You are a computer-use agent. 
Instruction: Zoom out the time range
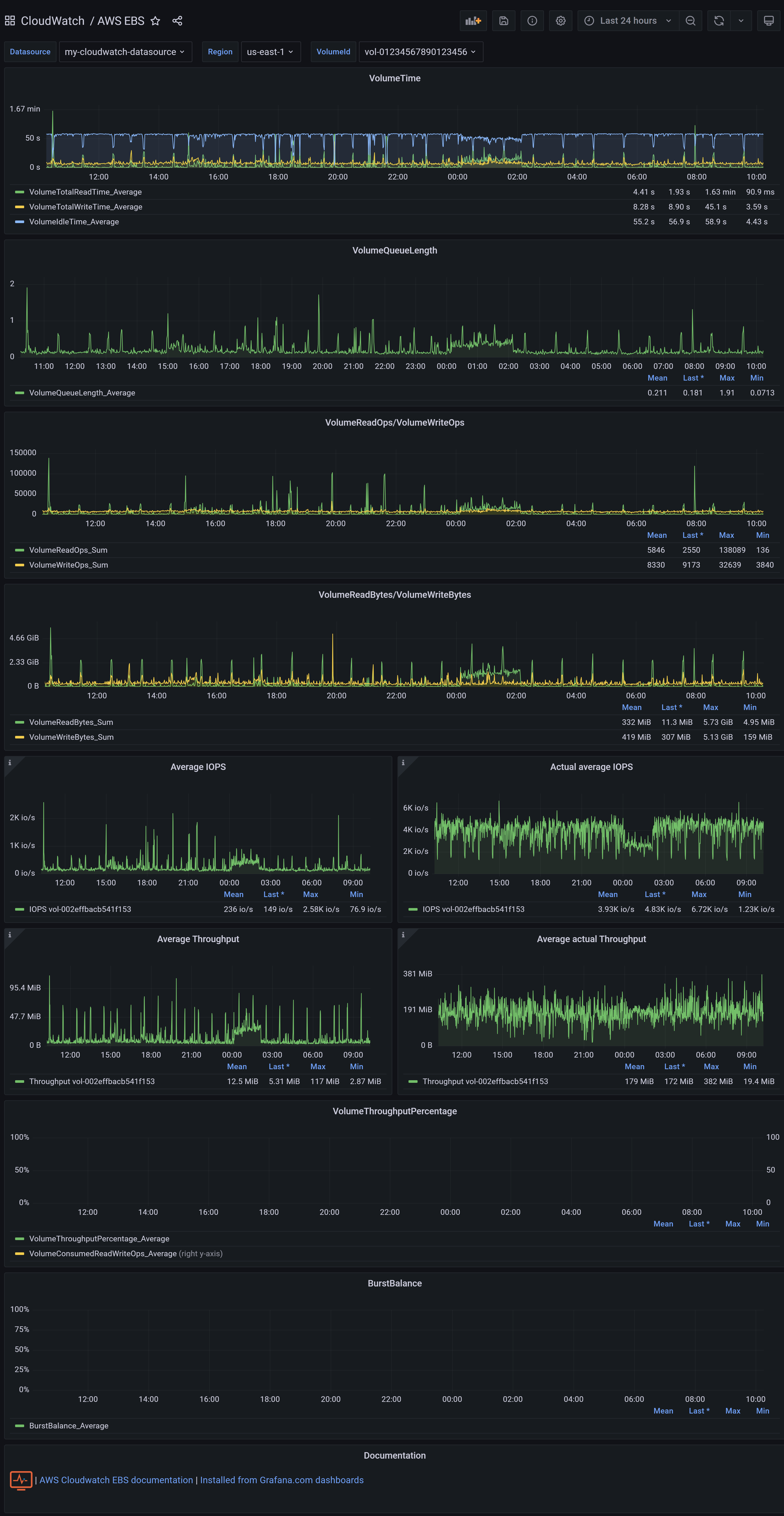click(x=690, y=20)
